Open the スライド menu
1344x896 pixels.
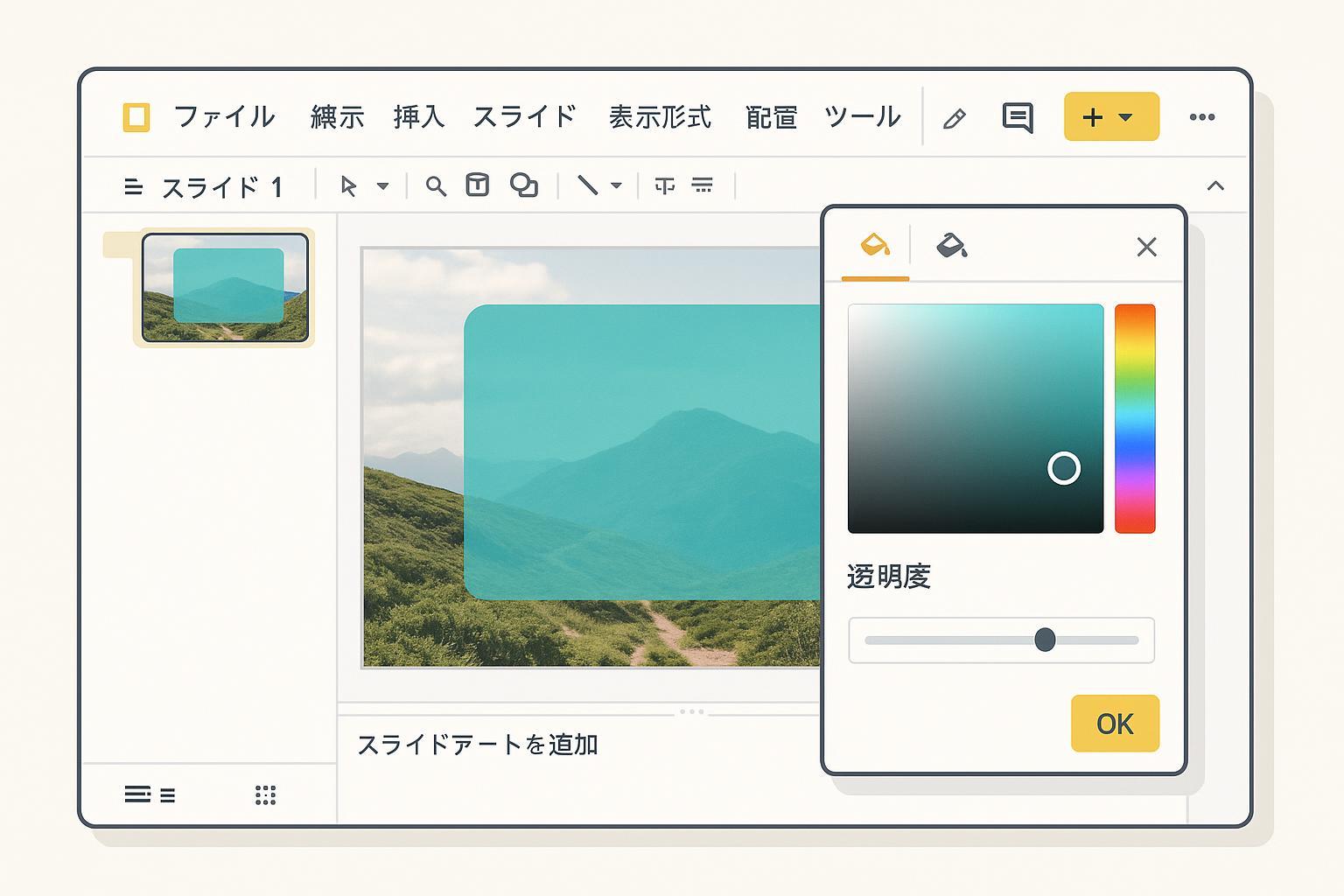coord(524,117)
